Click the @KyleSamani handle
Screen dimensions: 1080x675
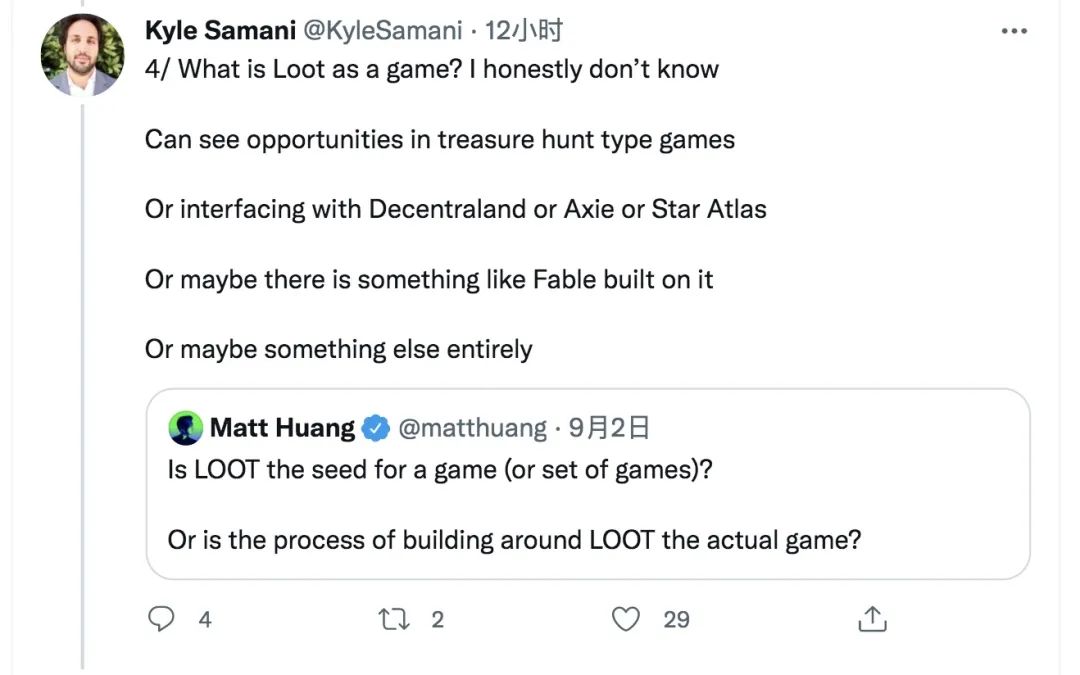382,31
